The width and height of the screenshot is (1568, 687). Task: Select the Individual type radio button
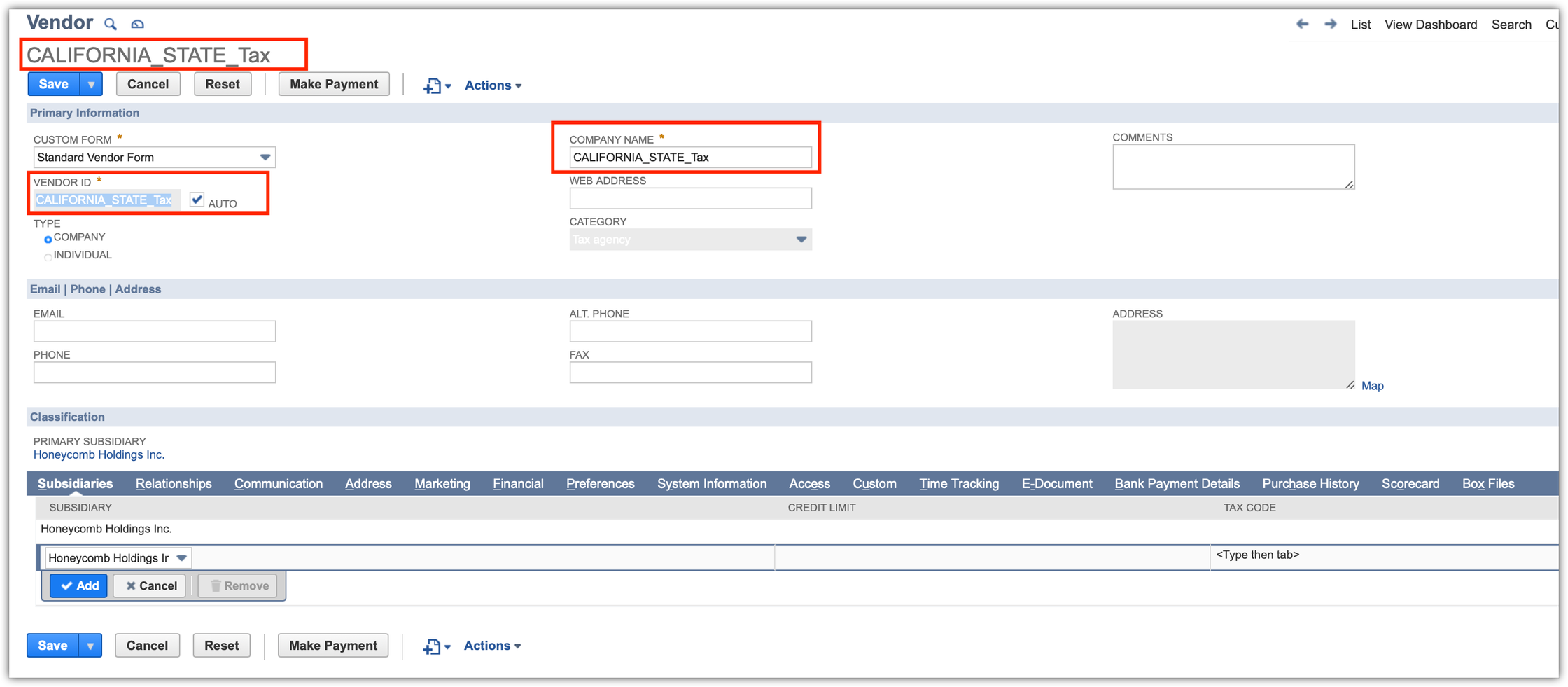point(48,257)
